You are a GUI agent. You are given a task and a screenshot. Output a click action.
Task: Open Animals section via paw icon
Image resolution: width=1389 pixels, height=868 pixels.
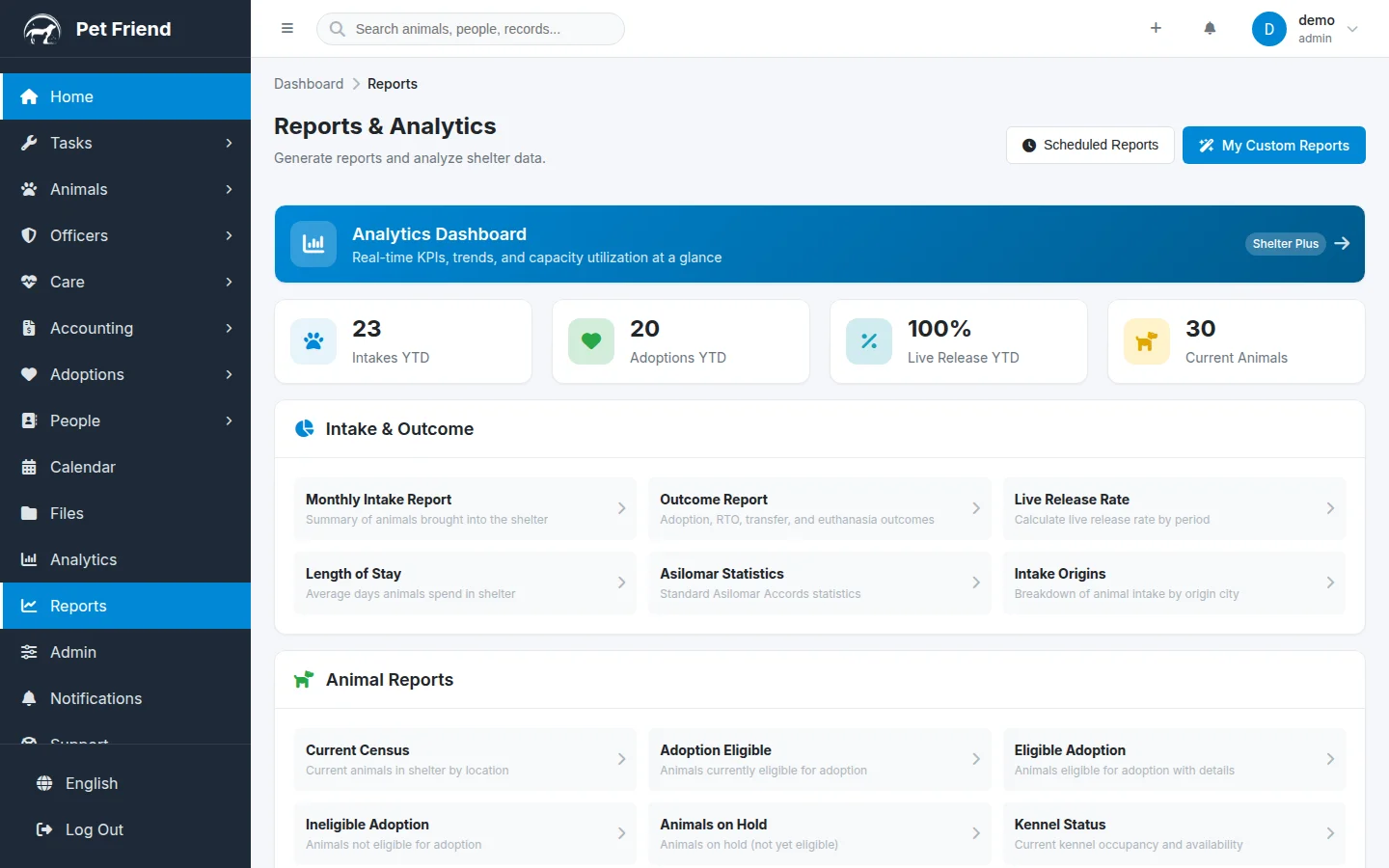30,189
